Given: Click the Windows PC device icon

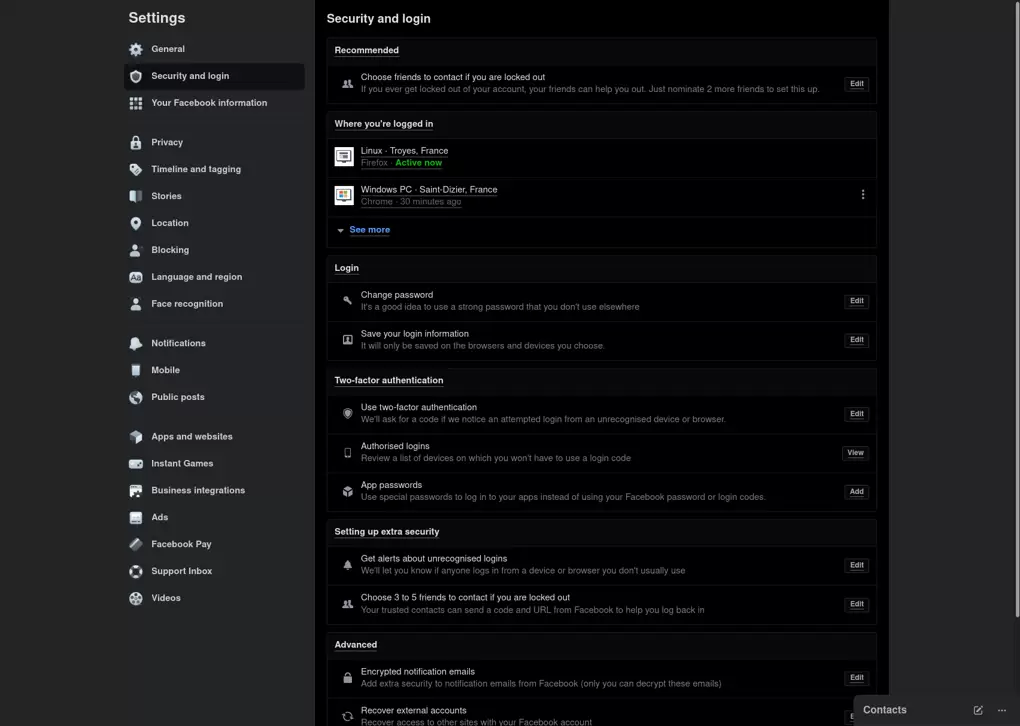Looking at the screenshot, I should (344, 195).
